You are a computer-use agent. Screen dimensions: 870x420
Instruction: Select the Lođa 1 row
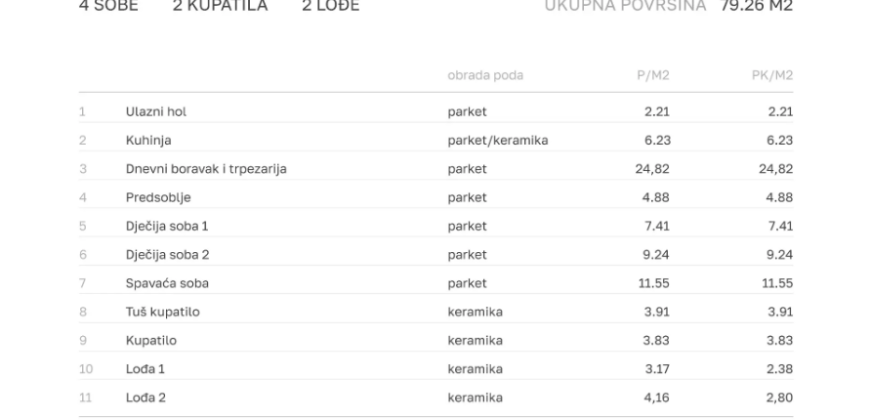436,369
